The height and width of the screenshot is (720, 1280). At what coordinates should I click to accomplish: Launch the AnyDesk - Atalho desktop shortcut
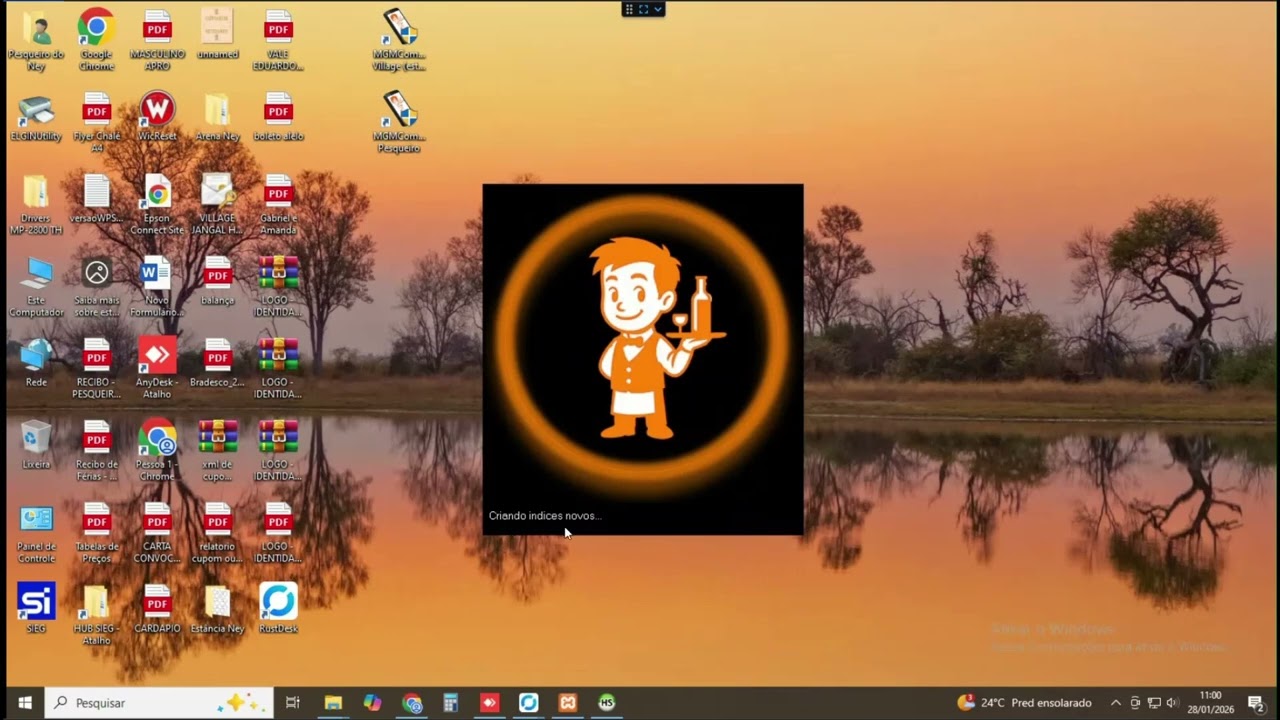(157, 369)
